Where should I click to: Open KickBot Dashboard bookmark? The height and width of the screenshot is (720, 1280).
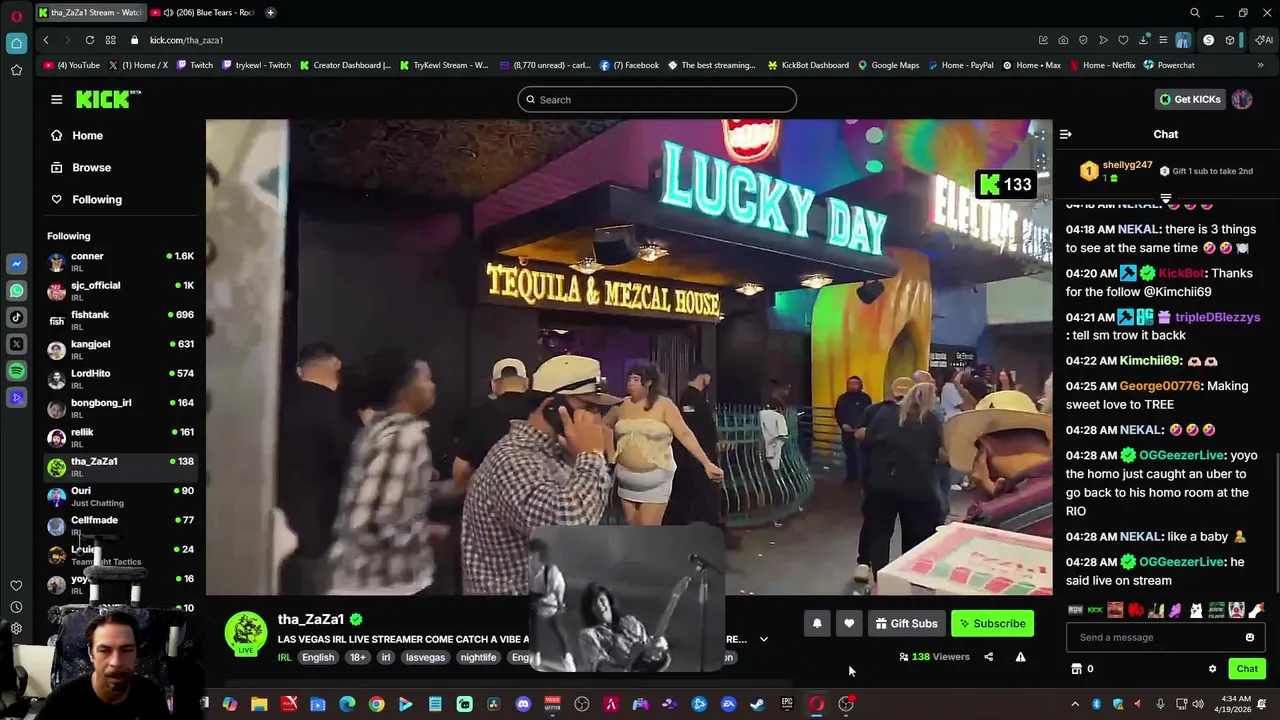pyautogui.click(x=808, y=65)
